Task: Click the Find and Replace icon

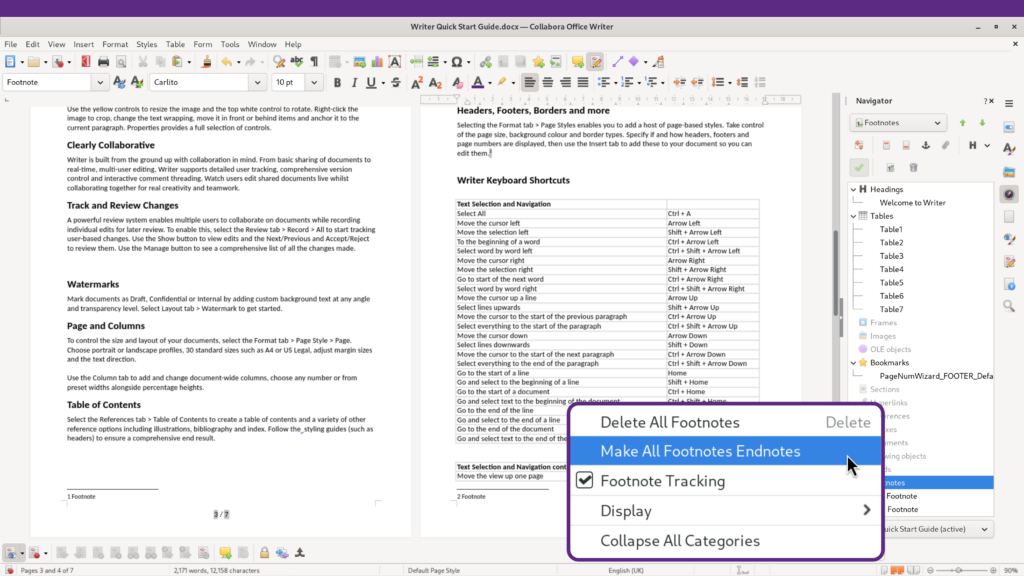Action: [279, 62]
